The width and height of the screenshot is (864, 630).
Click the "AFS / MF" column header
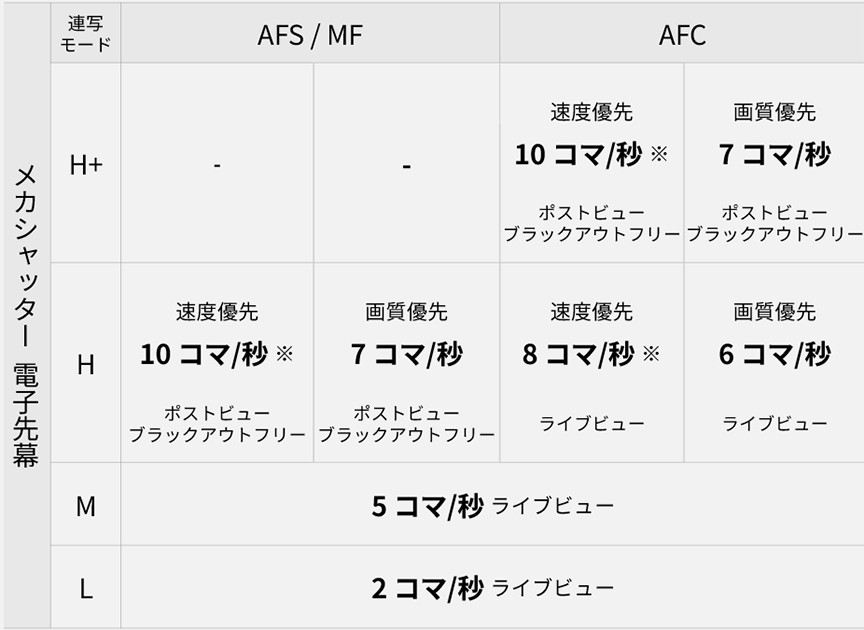tap(310, 36)
